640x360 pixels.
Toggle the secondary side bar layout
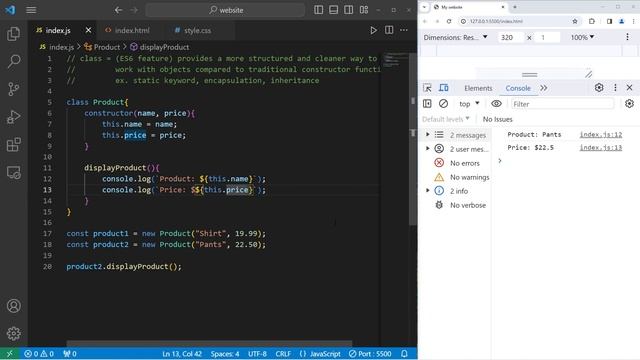click(349, 10)
